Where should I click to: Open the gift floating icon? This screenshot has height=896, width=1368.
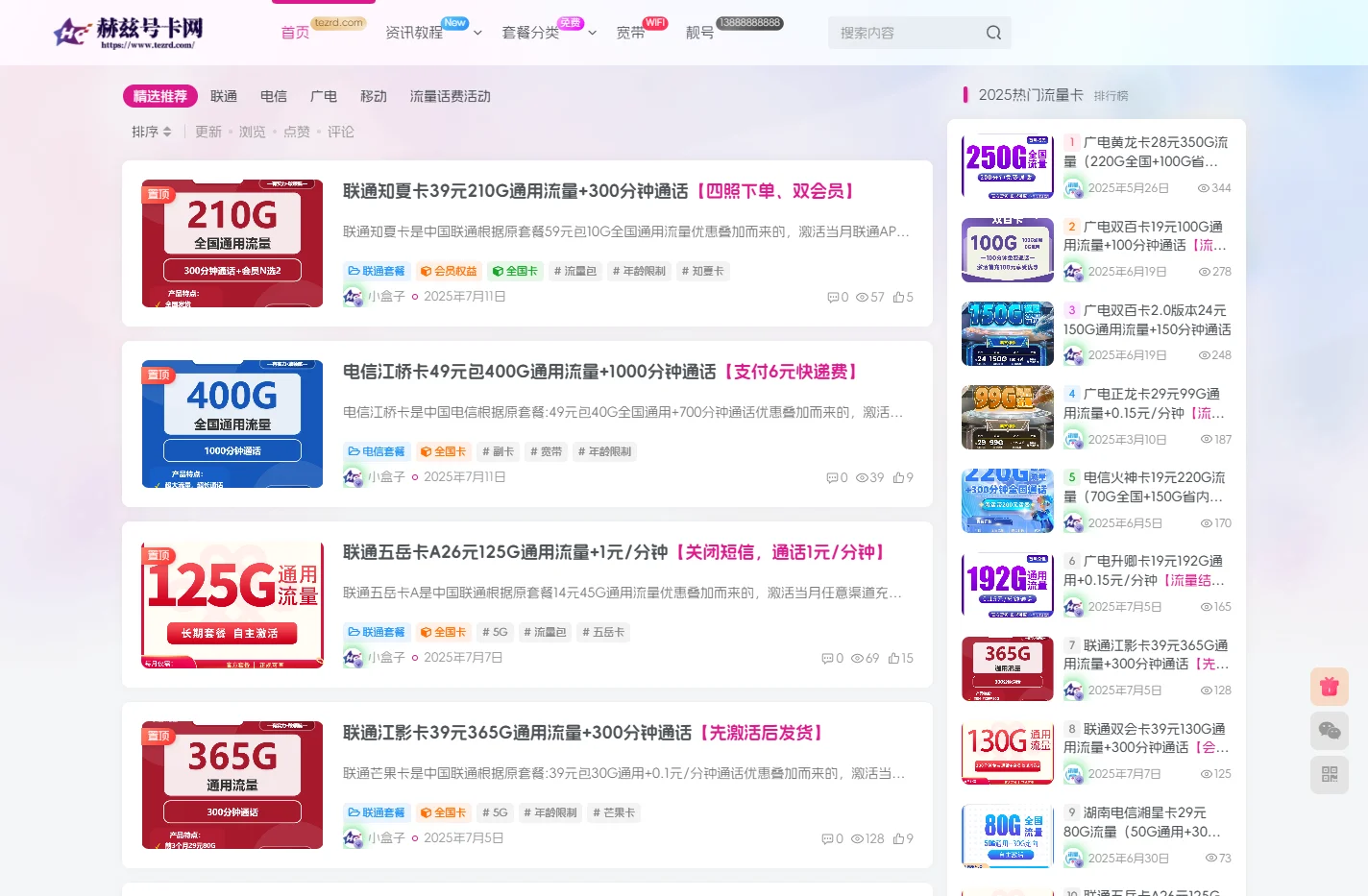[1330, 687]
